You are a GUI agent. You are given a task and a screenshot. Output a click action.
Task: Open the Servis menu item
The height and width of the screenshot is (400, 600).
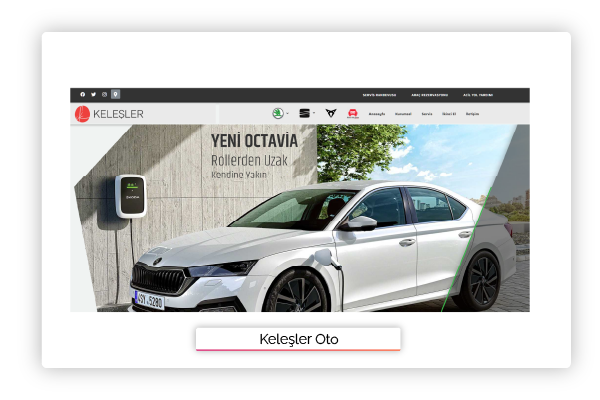click(427, 114)
